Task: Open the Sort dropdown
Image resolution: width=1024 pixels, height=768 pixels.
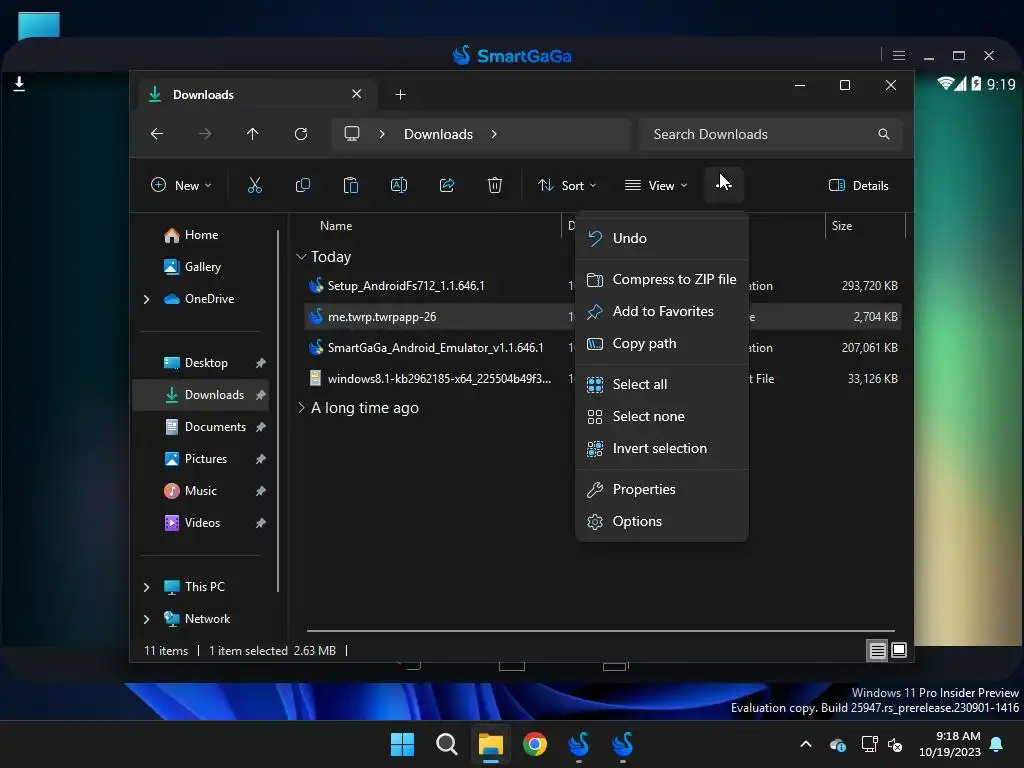Action: 567,185
